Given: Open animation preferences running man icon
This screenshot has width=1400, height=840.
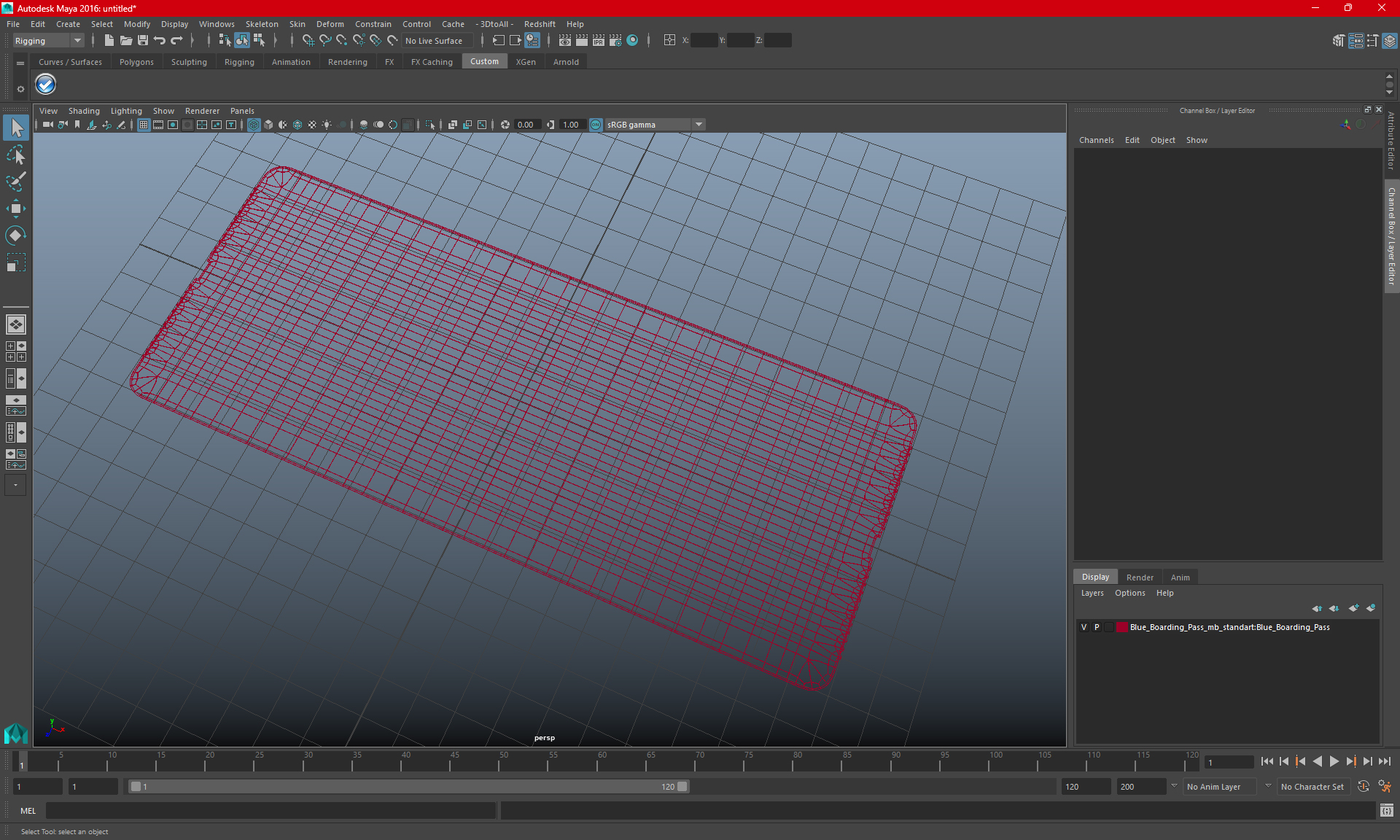Looking at the screenshot, I should pyautogui.click(x=1385, y=787).
